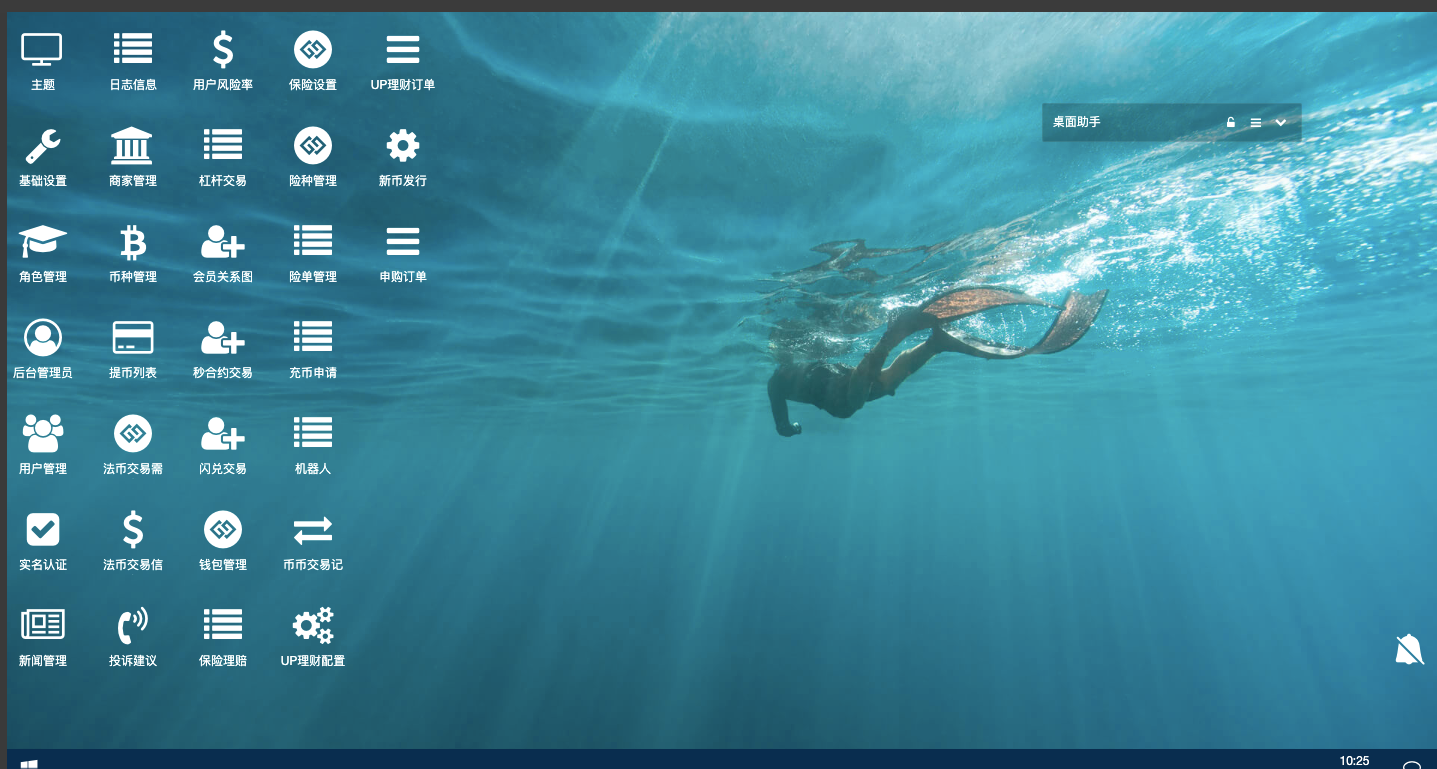Open the 桌面助手 hamburger menu
Screen dimensions: 1437x769
[x=1256, y=123]
